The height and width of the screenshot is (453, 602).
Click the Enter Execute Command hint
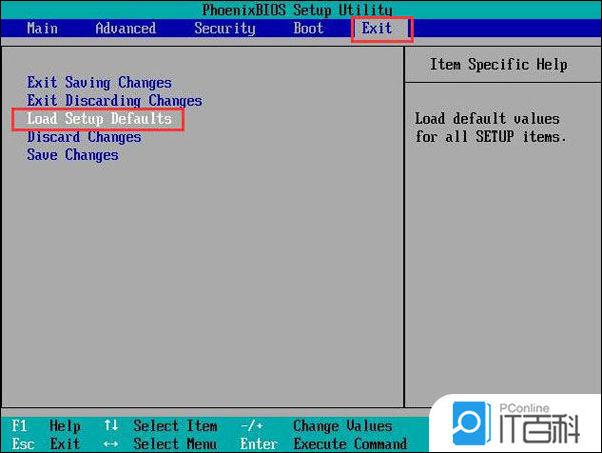point(324,444)
